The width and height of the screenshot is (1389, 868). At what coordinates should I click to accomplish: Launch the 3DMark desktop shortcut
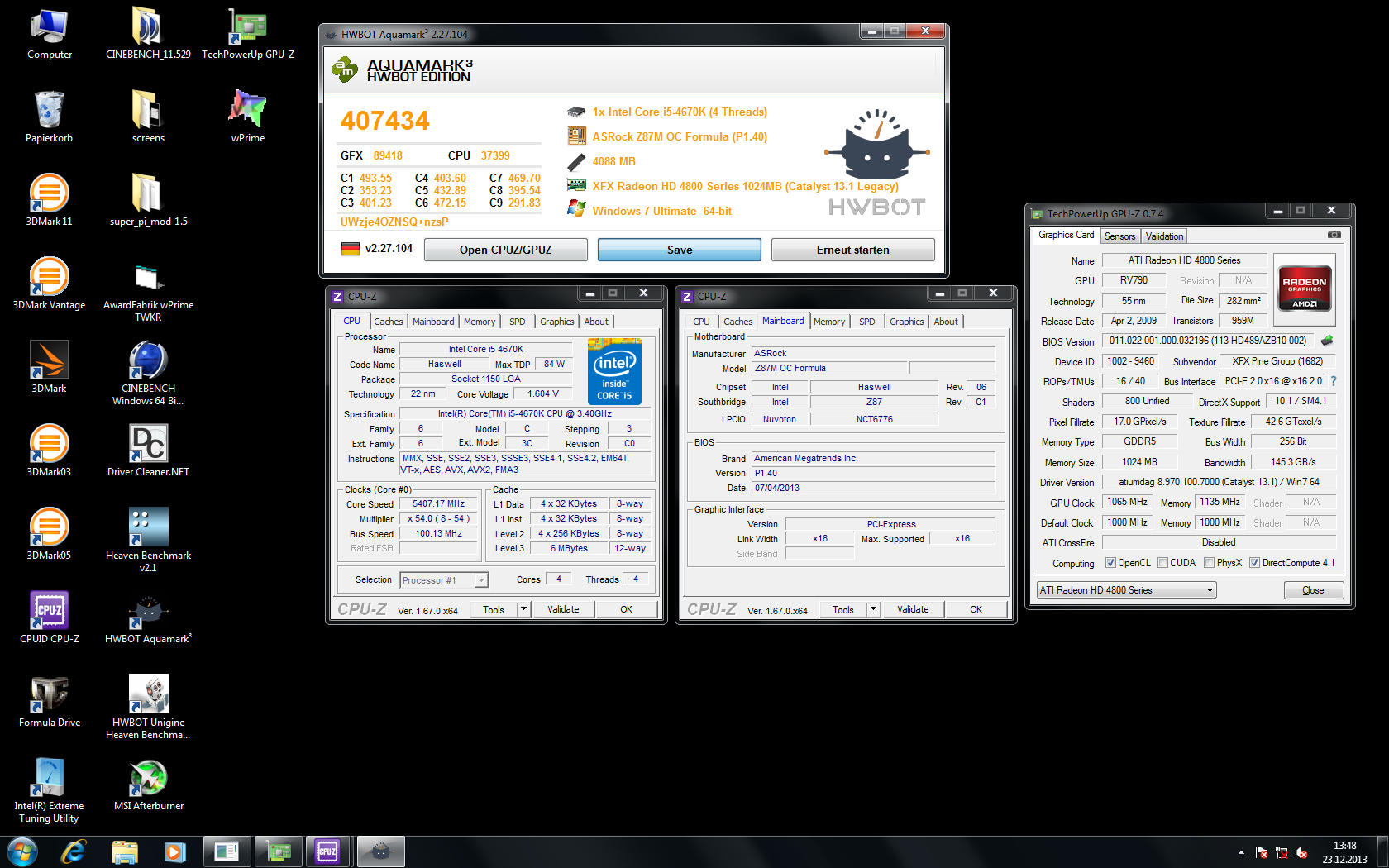(x=49, y=368)
